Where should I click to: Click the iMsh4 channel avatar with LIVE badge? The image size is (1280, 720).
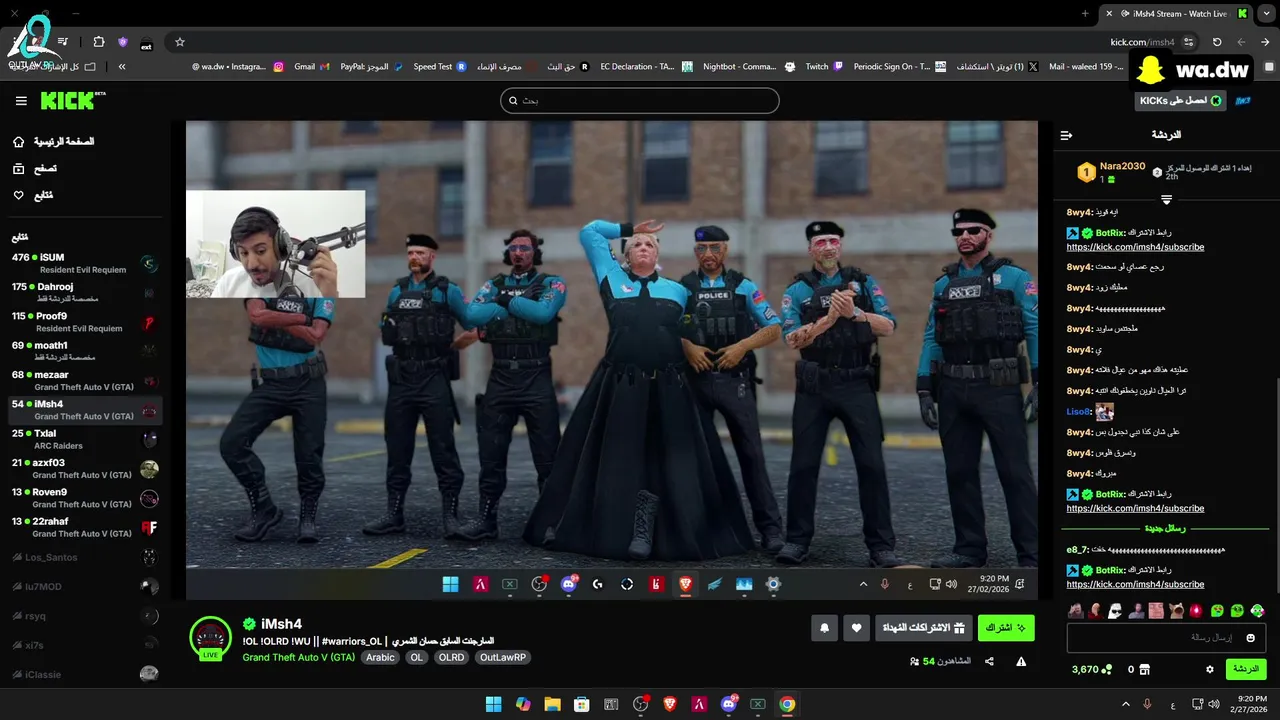[210, 639]
